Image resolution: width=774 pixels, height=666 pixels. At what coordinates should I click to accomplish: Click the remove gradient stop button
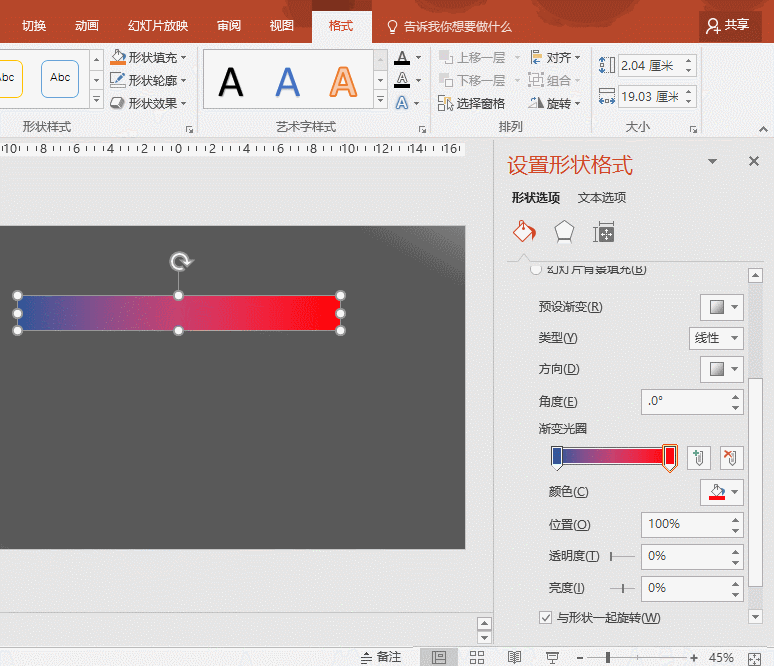click(732, 458)
